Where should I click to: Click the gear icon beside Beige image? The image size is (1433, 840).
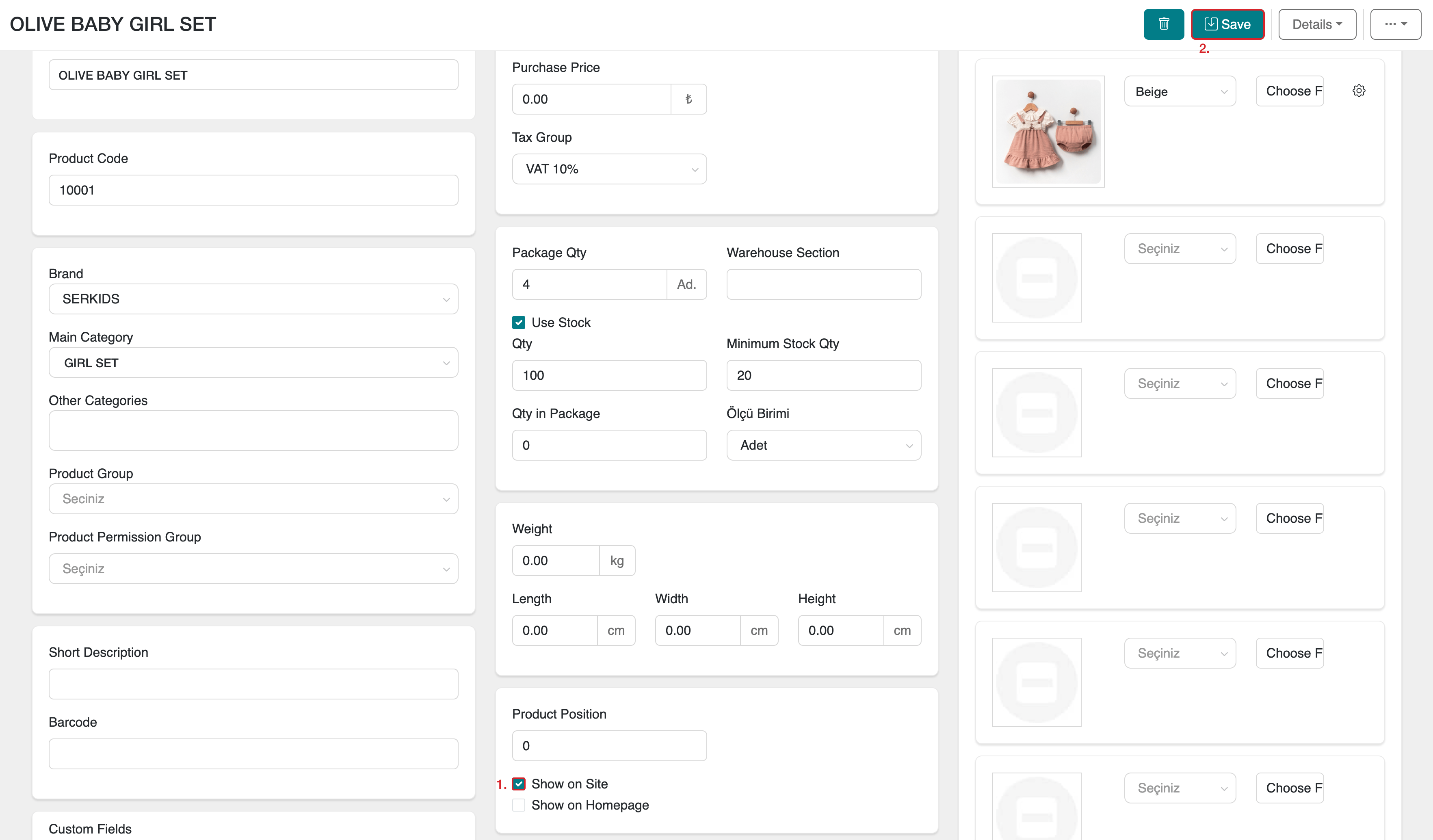pos(1359,91)
